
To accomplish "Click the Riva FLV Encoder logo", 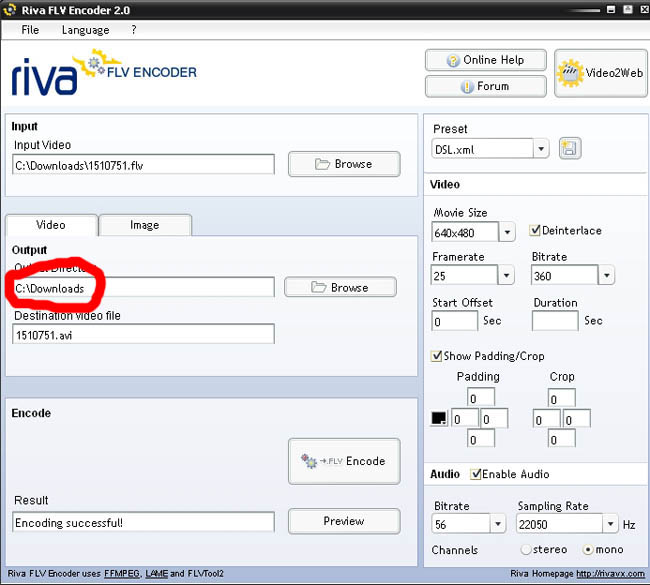I will (104, 73).
